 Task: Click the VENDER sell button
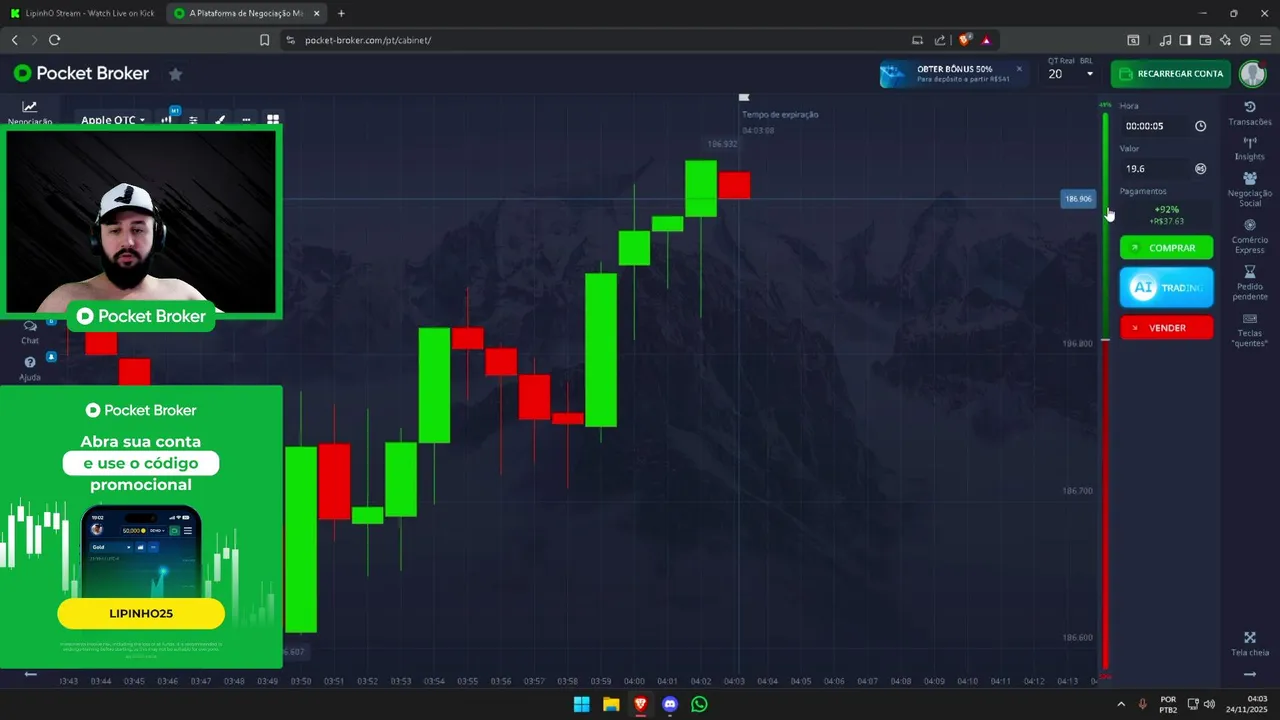[x=1166, y=328]
